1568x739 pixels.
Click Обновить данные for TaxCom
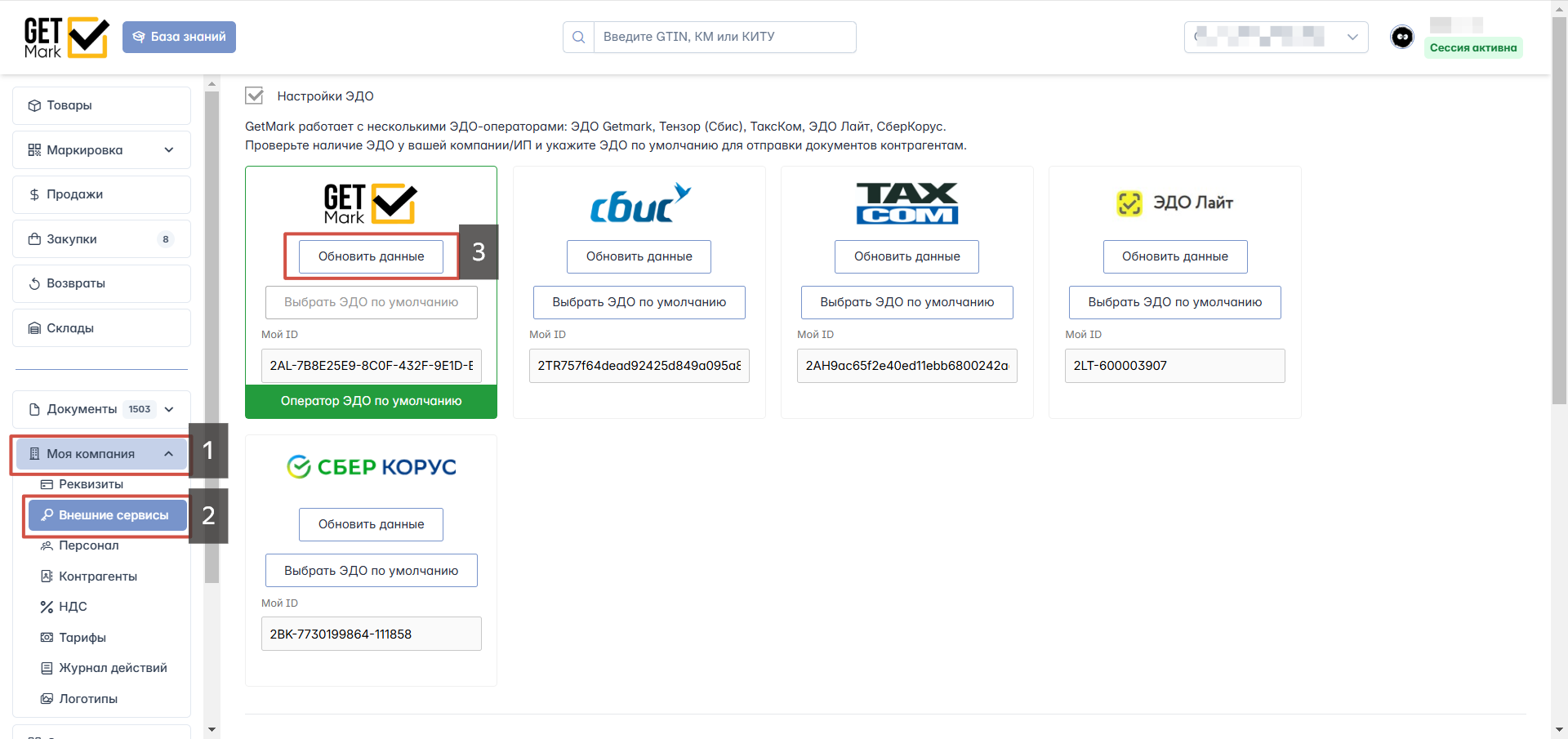[x=907, y=256]
